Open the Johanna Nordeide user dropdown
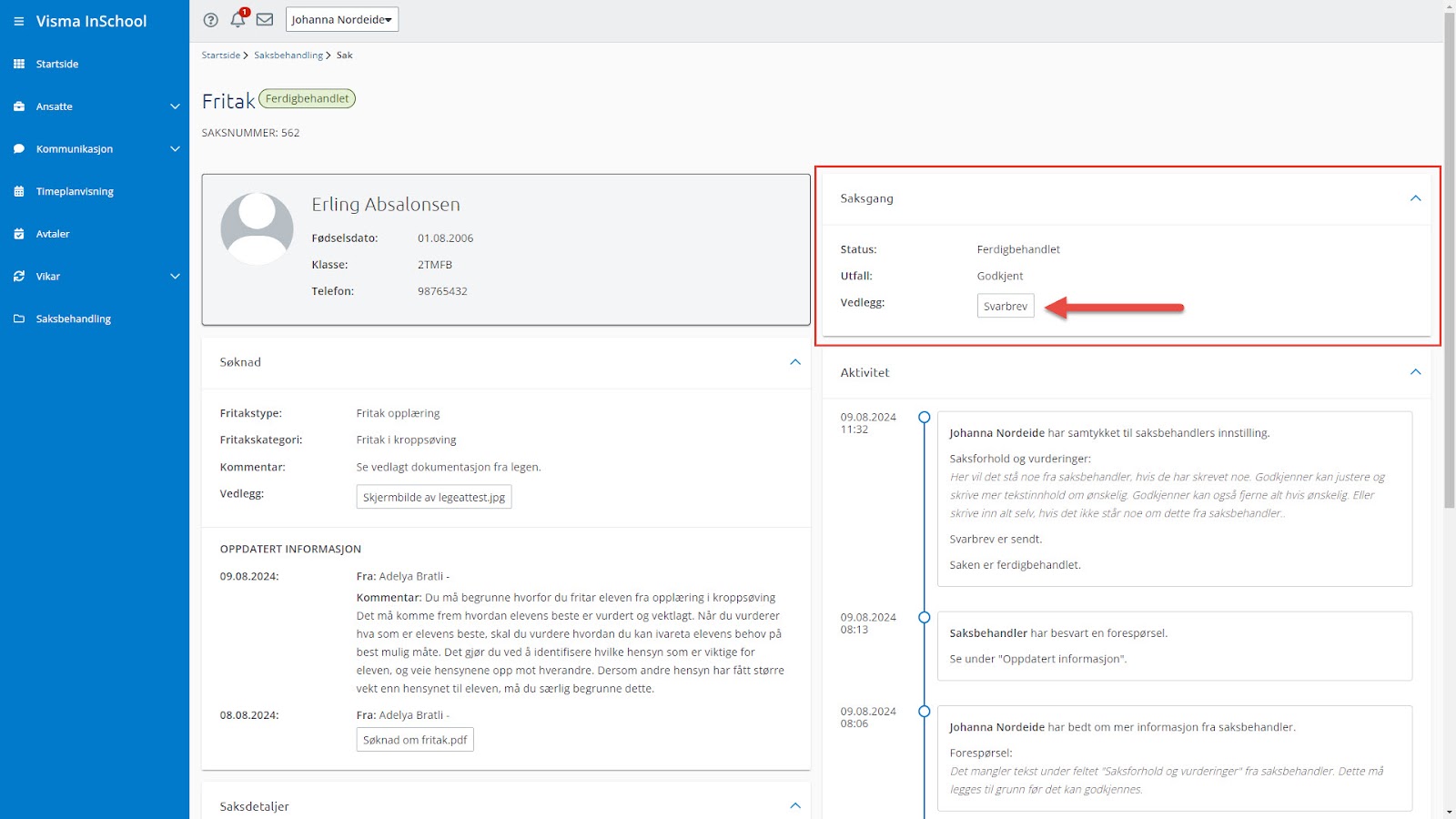 (x=341, y=19)
